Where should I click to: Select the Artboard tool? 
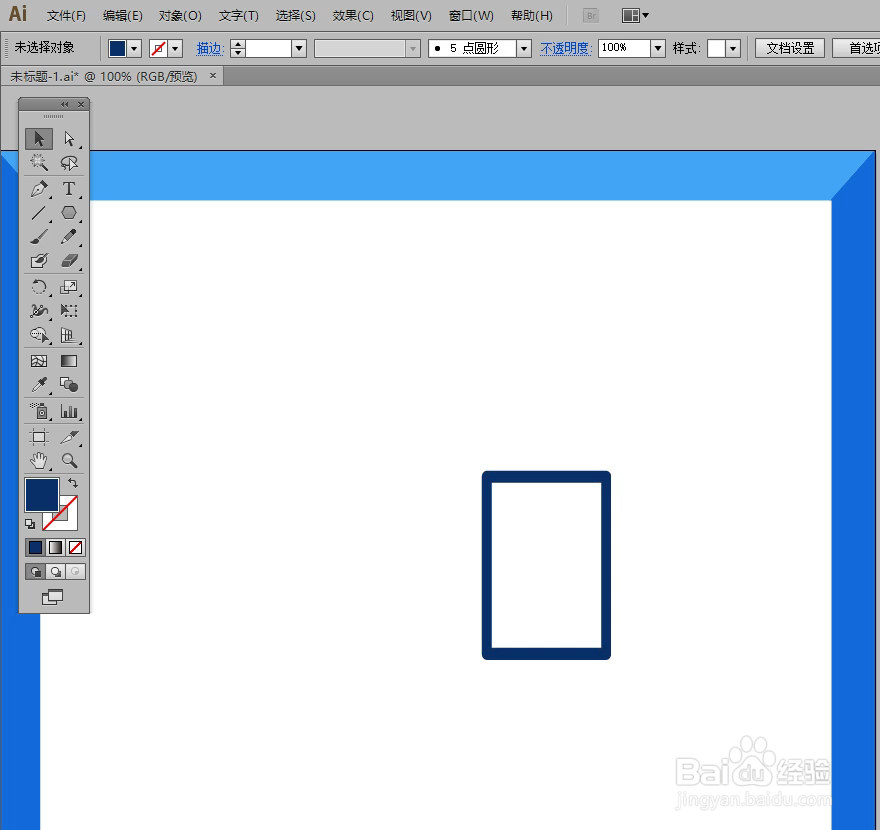pyautogui.click(x=39, y=437)
